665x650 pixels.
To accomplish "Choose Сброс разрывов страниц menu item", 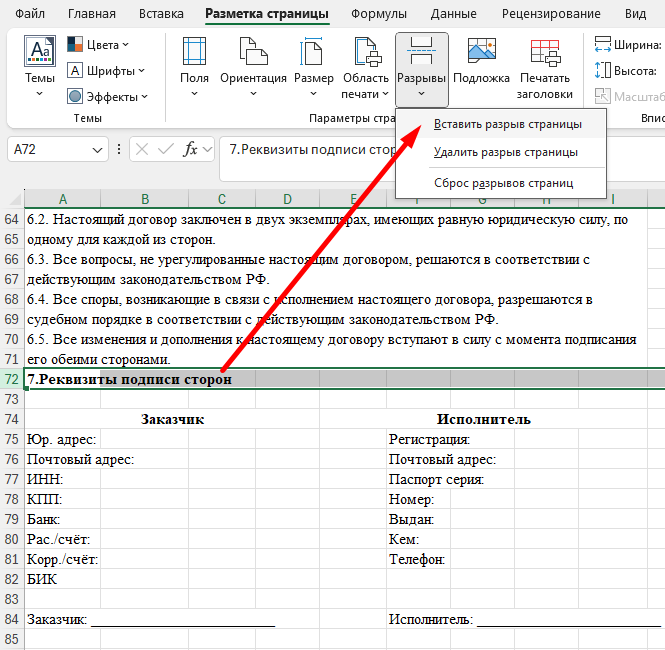I will pos(503,183).
